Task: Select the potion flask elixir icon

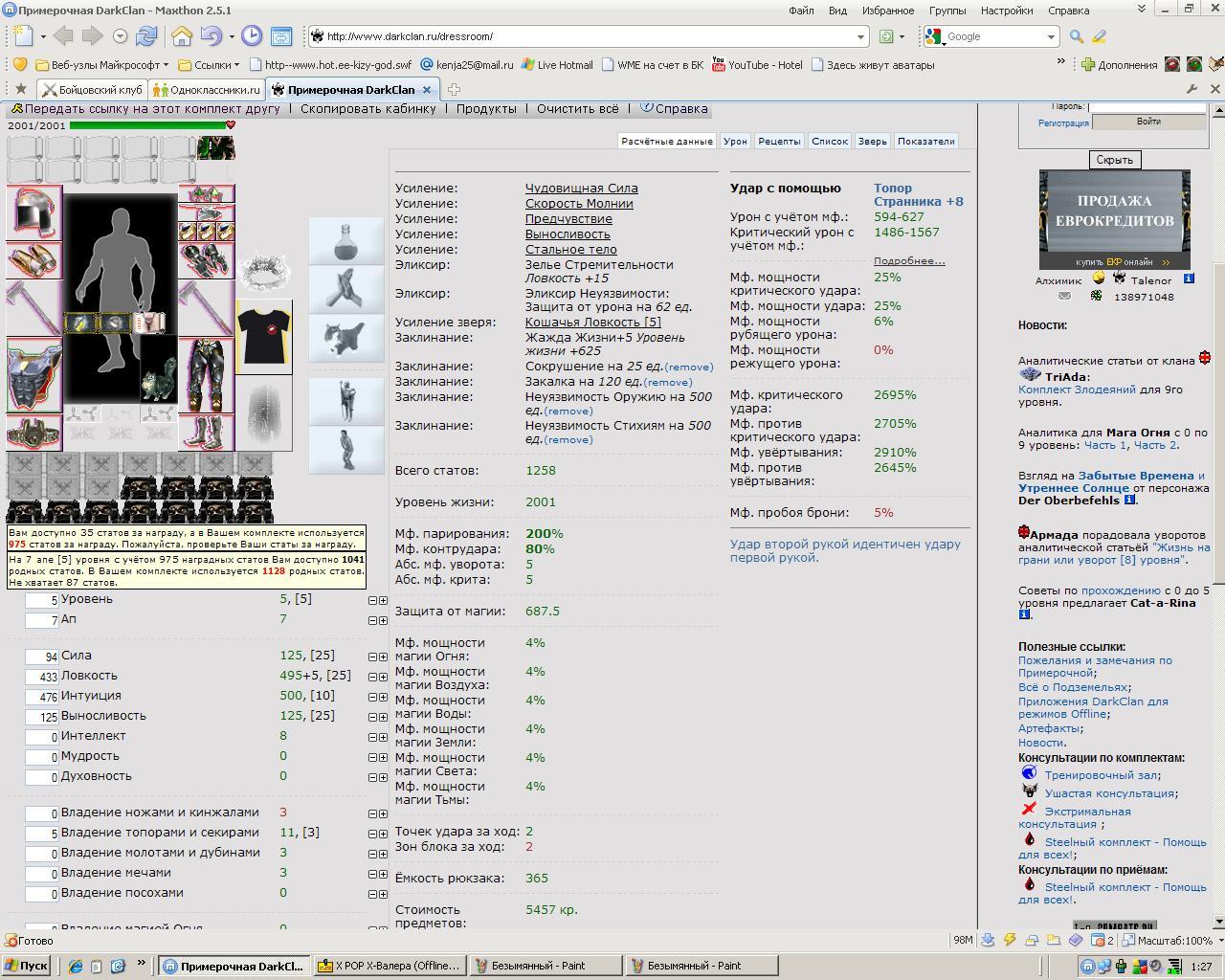Action: click(346, 240)
